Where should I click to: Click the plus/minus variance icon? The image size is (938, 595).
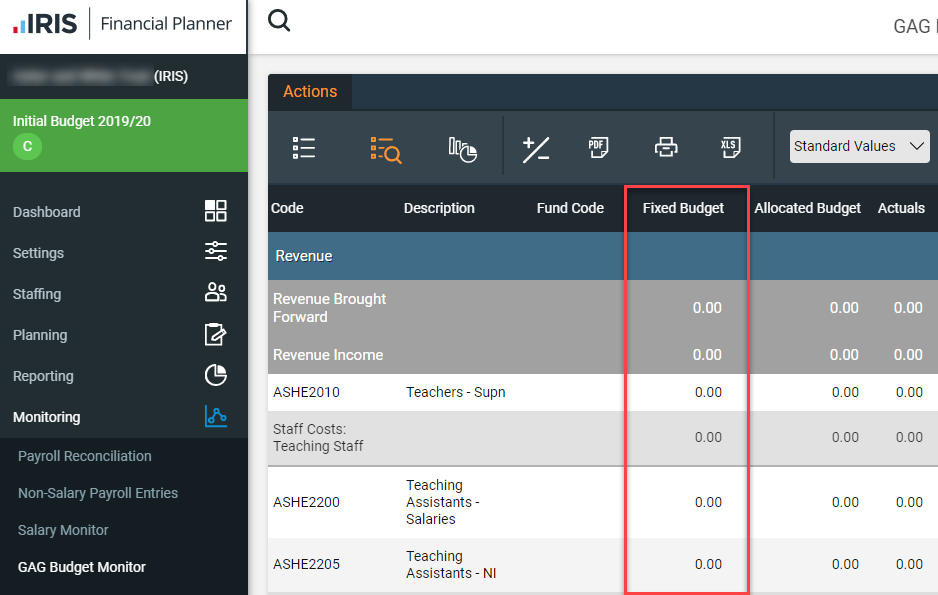(x=536, y=149)
